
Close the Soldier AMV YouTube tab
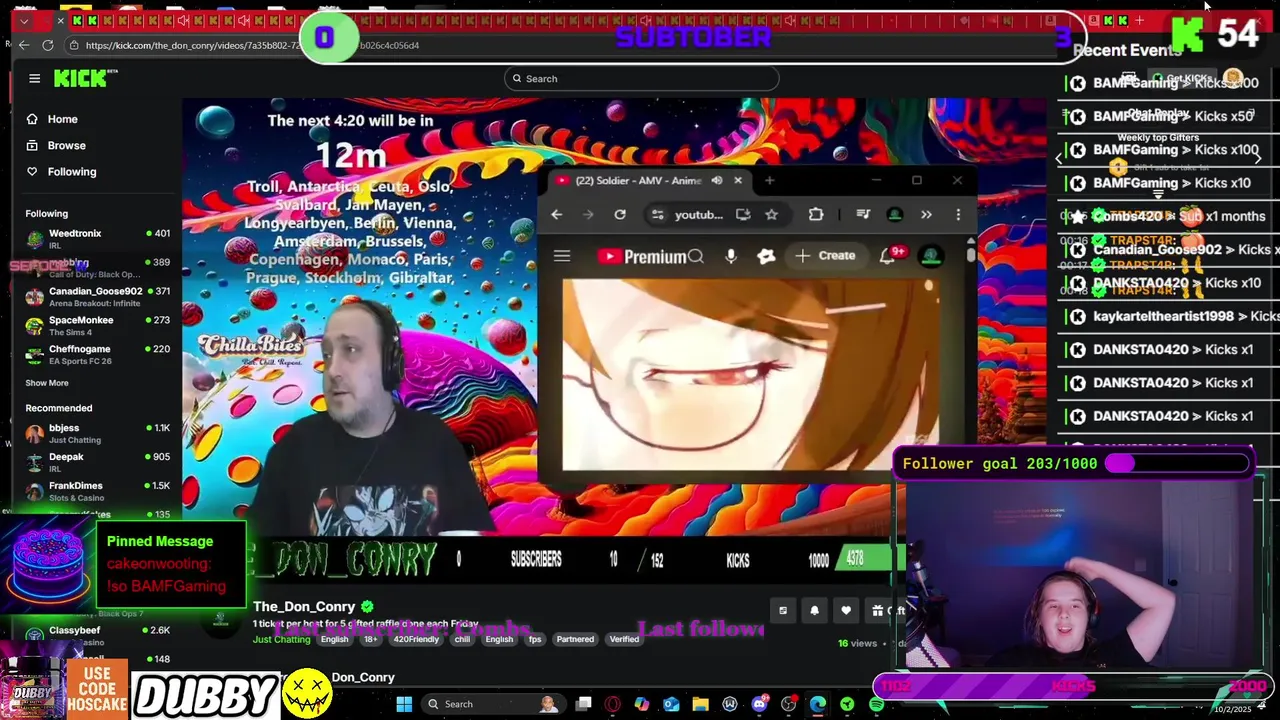tap(738, 180)
